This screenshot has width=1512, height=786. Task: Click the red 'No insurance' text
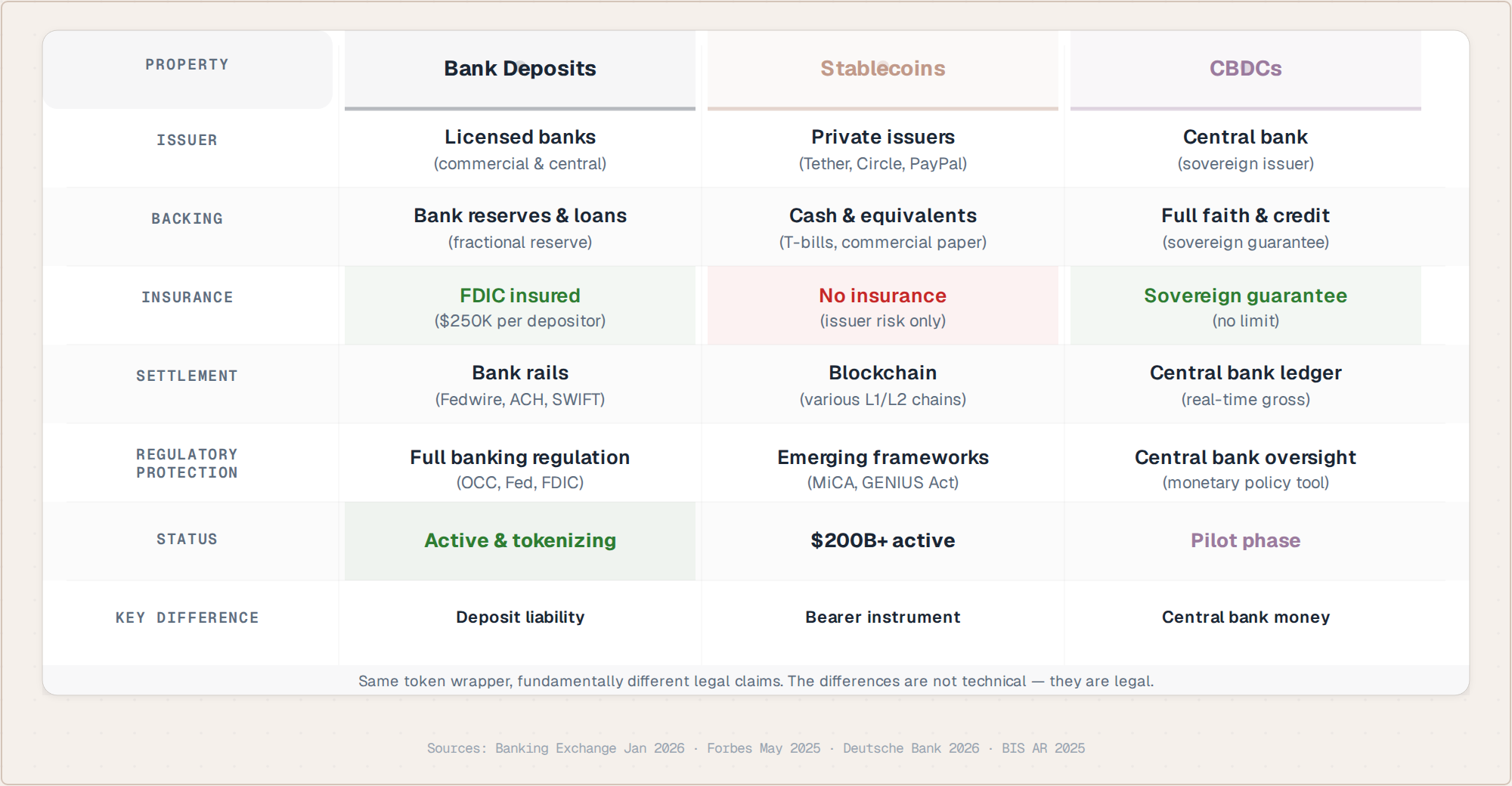pyautogui.click(x=883, y=296)
